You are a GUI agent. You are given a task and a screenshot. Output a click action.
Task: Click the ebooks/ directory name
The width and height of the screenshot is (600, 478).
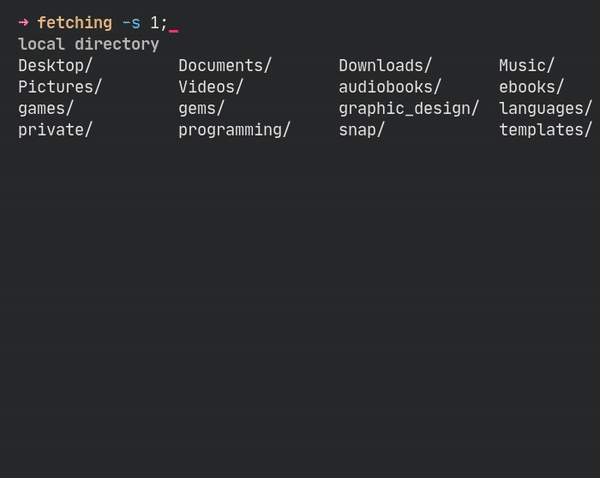532,87
